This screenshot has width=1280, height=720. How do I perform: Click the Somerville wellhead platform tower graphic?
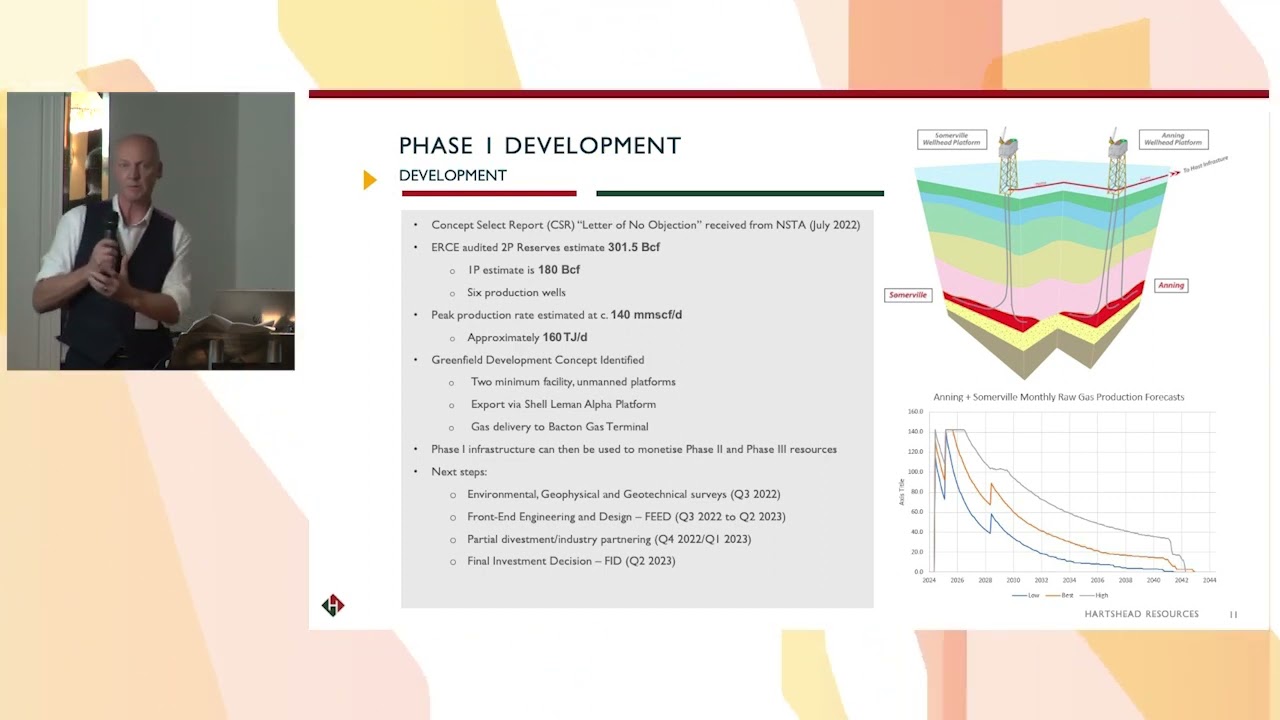click(x=1008, y=163)
